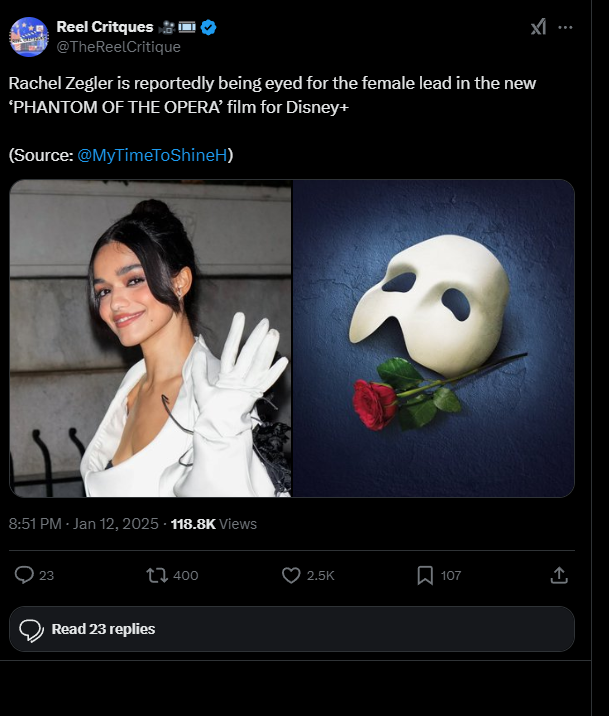Image resolution: width=609 pixels, height=716 pixels.
Task: Click the 107 bookmarks count
Action: click(x=451, y=576)
